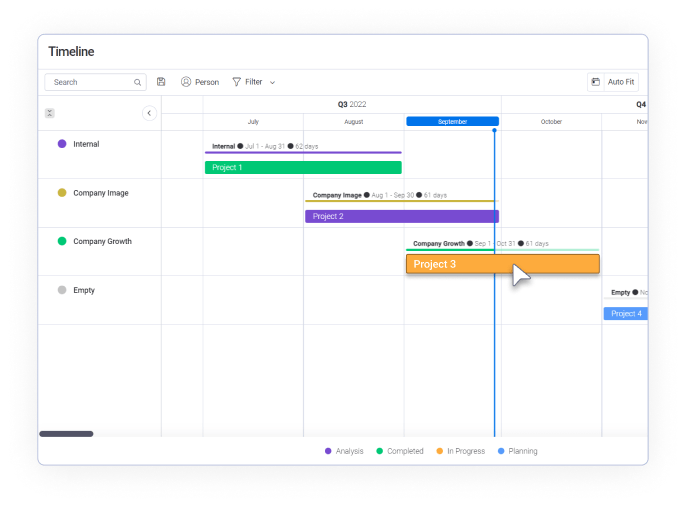686x507 pixels.
Task: Toggle the Analysis legend item
Action: click(344, 451)
